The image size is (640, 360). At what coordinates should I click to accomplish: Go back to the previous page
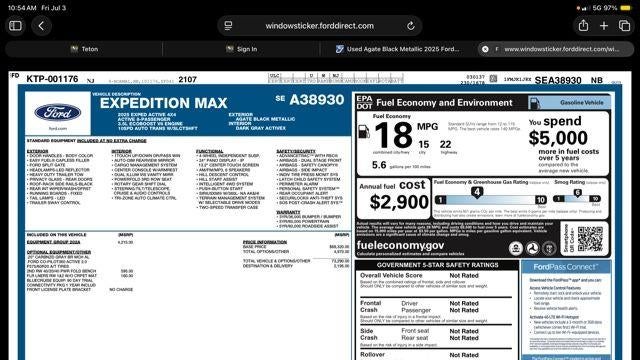click(41, 26)
